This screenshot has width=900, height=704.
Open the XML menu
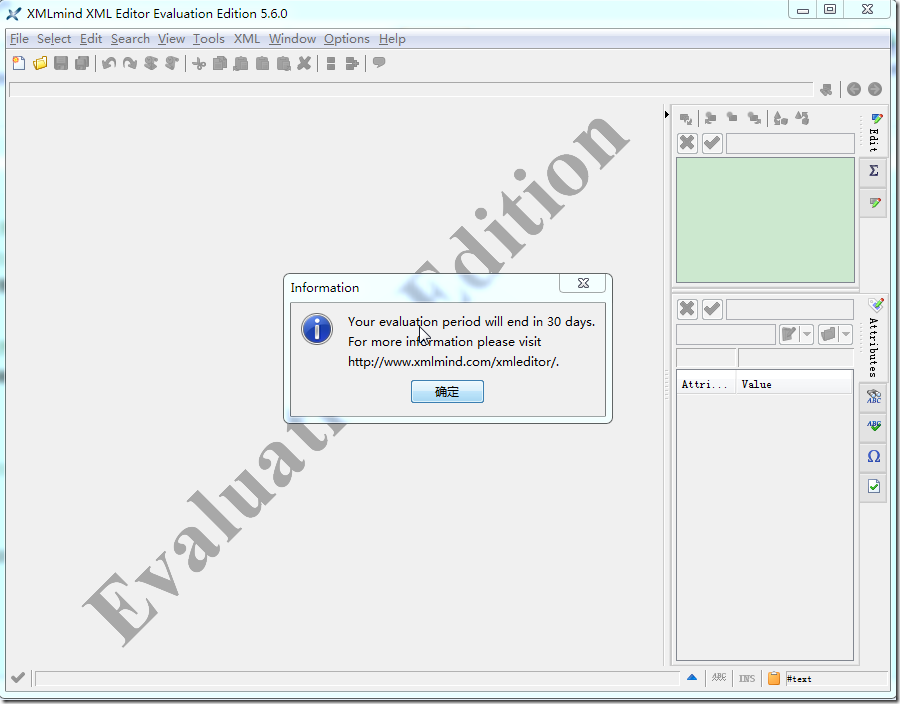click(x=247, y=39)
